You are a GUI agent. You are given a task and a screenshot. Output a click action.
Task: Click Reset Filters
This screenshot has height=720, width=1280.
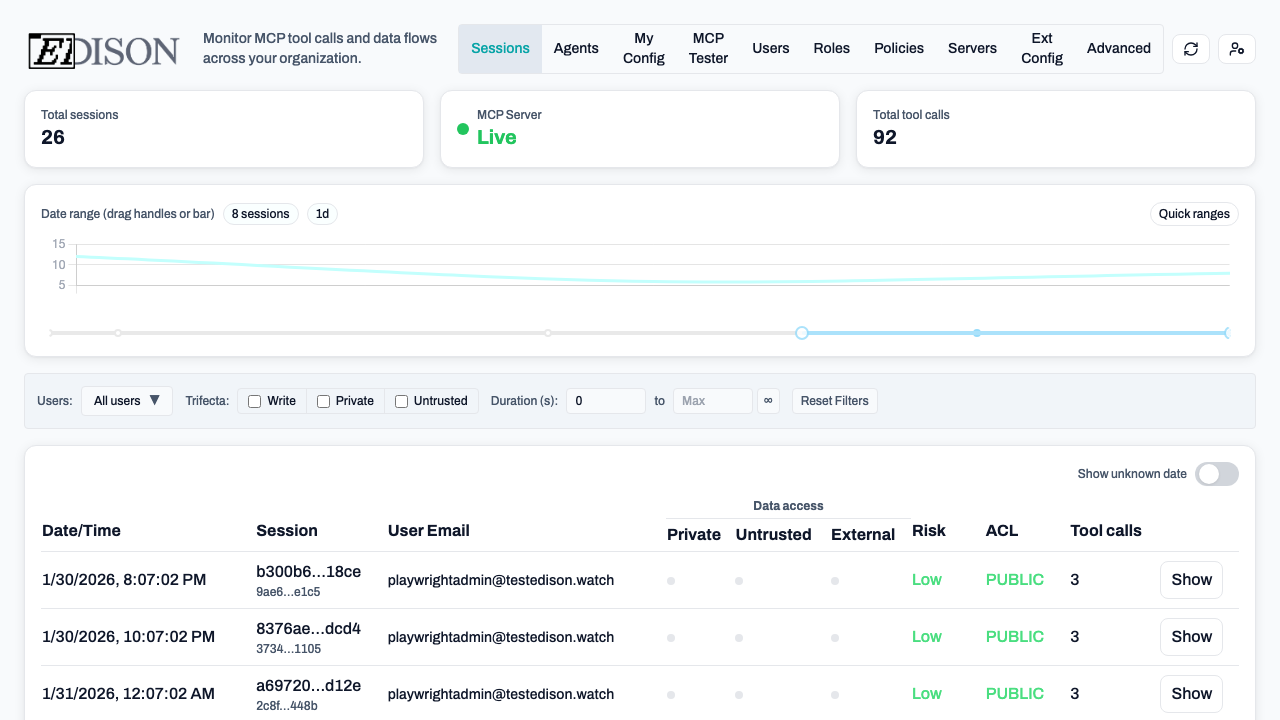tap(834, 400)
